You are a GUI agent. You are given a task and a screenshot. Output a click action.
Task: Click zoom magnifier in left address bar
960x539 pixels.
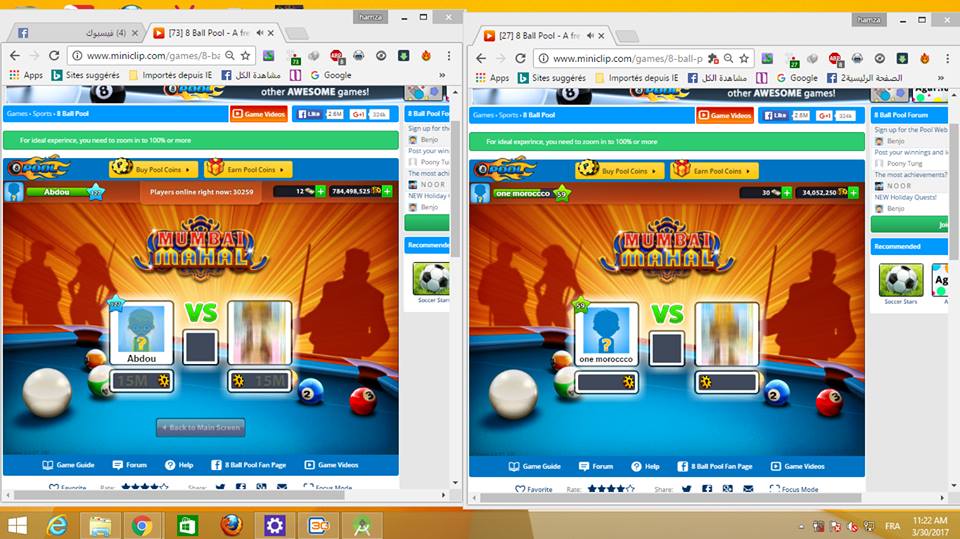click(x=230, y=56)
